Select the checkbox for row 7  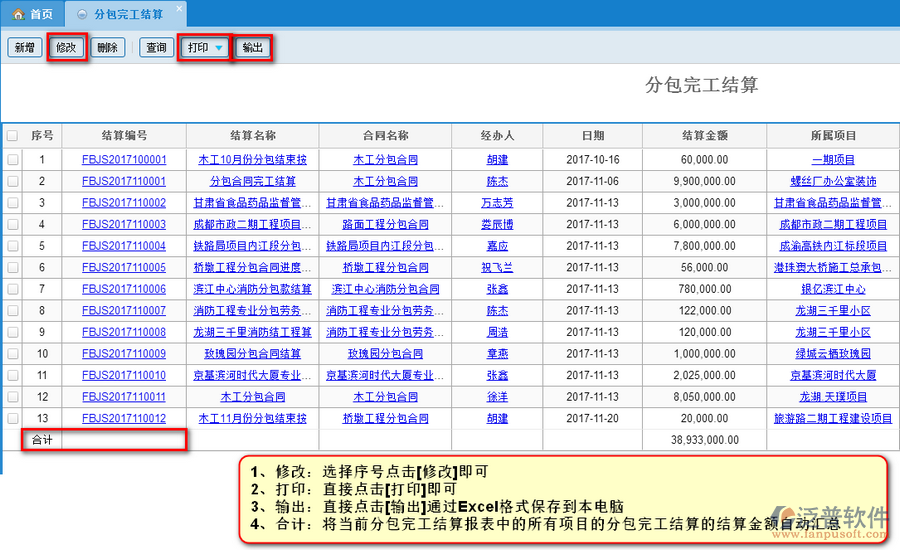pyautogui.click(x=12, y=289)
